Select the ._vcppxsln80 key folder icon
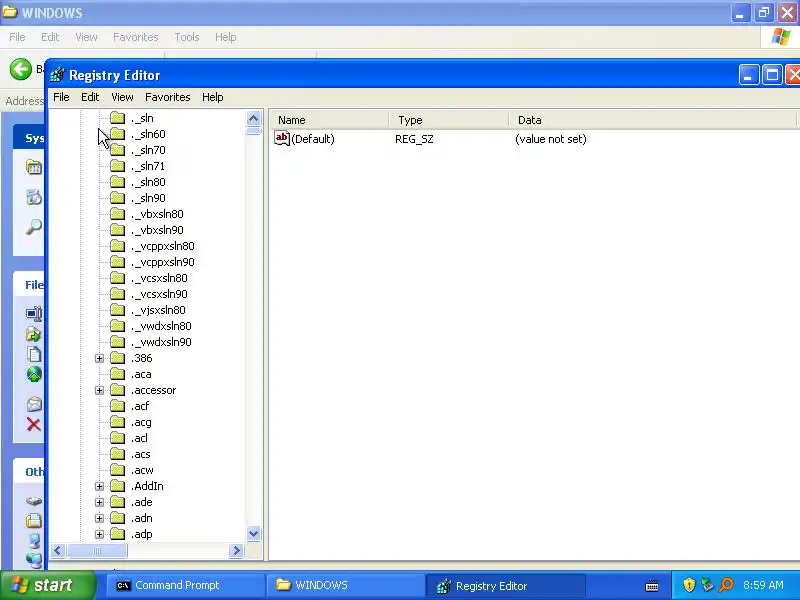The height and width of the screenshot is (600, 800). [x=117, y=246]
